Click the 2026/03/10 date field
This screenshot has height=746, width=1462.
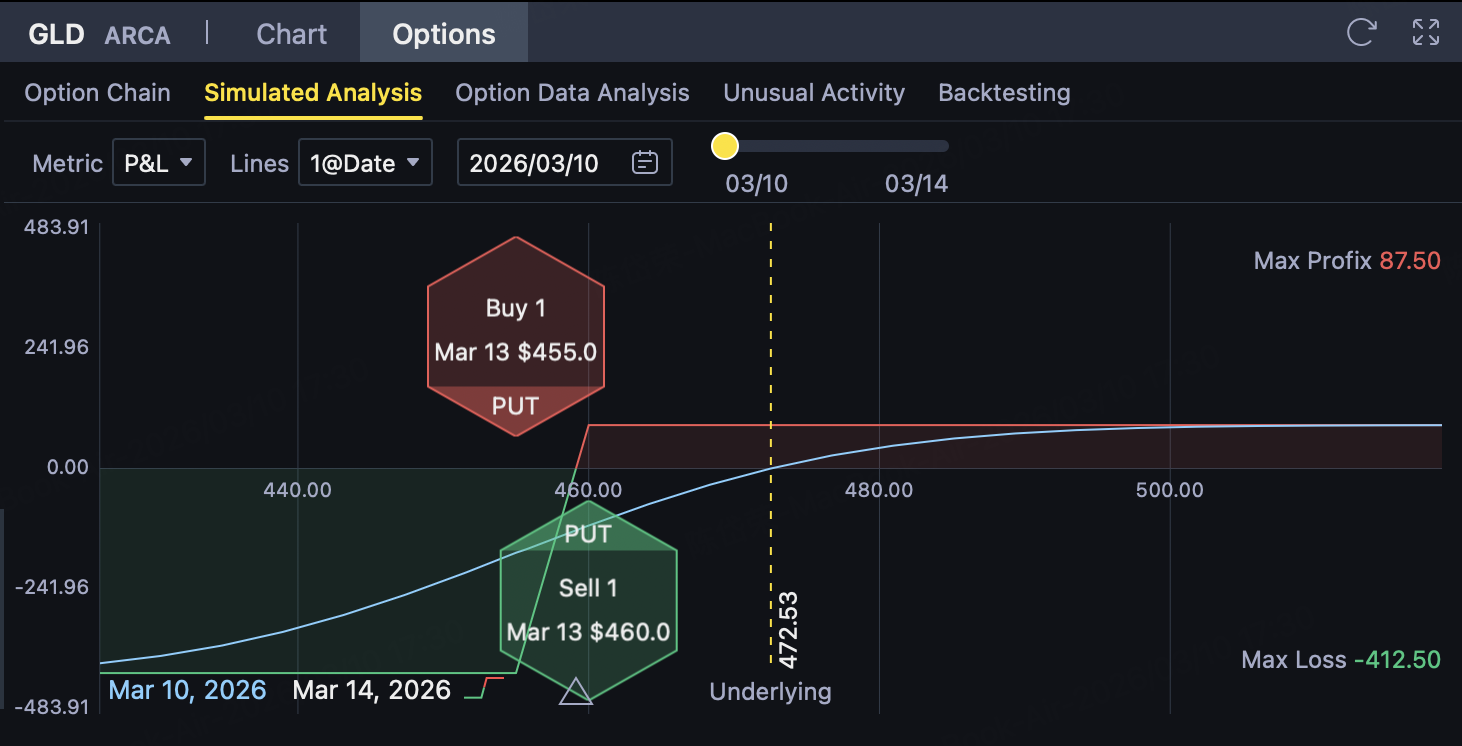click(534, 163)
